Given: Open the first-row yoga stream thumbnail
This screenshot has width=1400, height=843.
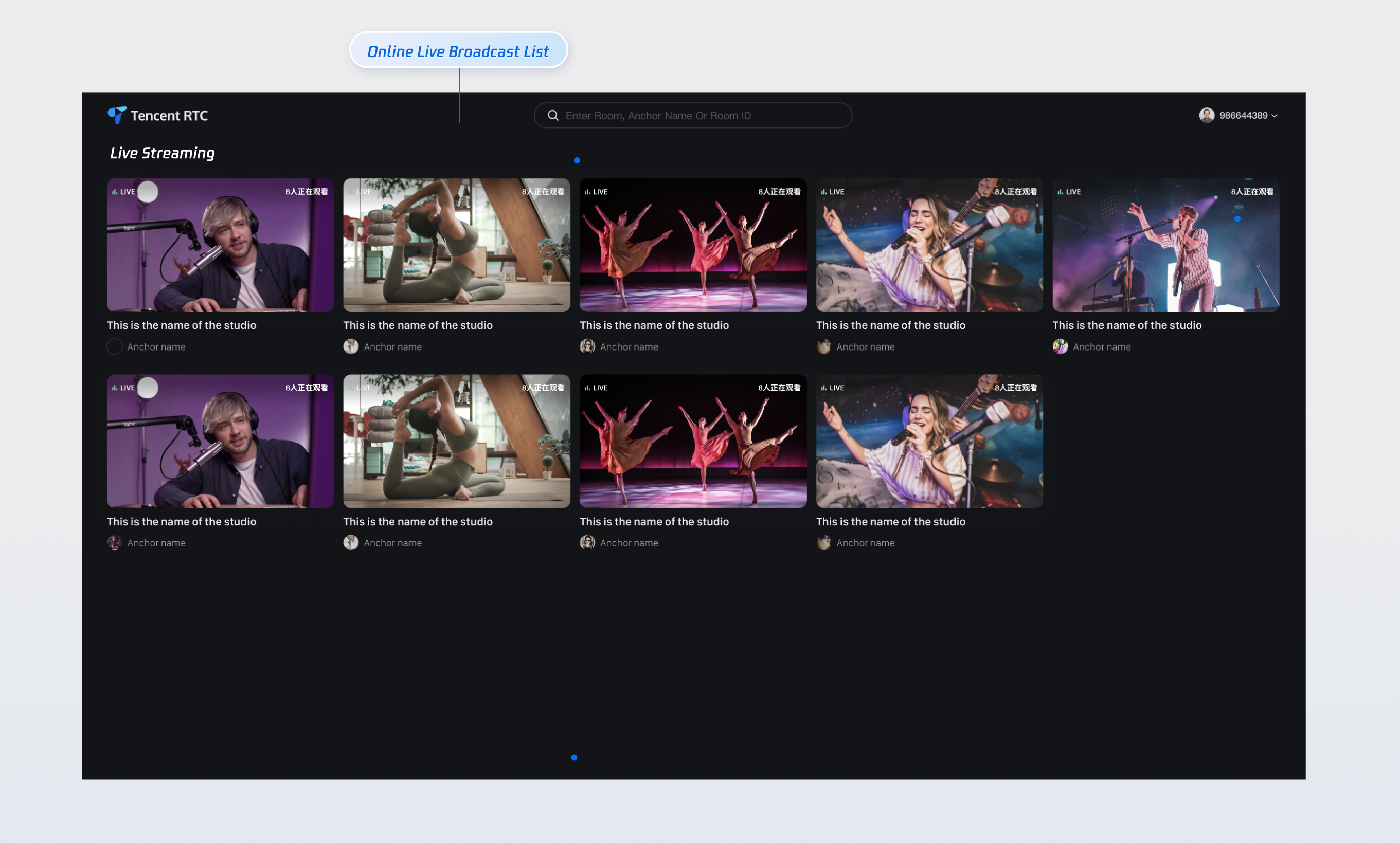Looking at the screenshot, I should pyautogui.click(x=456, y=245).
